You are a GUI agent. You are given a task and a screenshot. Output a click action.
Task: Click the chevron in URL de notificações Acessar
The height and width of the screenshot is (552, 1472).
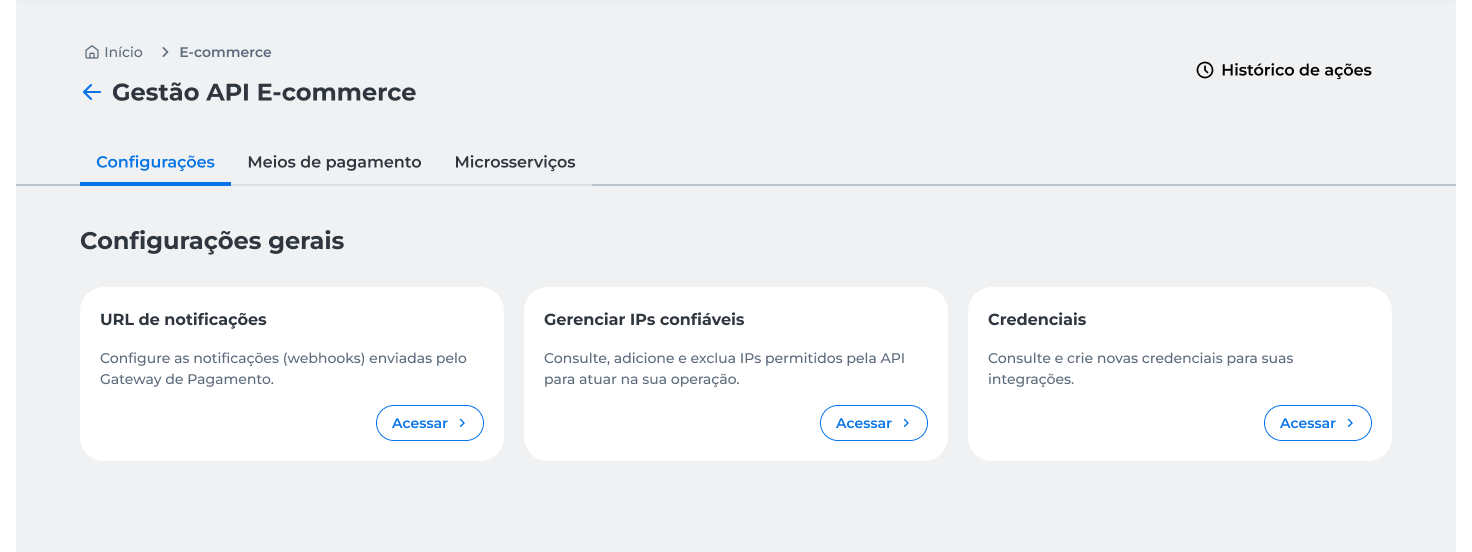[462, 423]
